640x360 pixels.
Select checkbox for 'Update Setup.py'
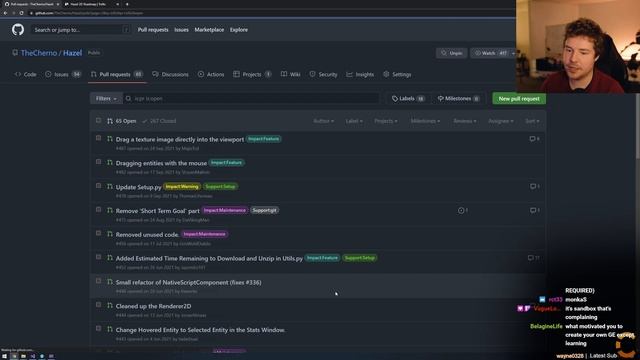98,186
